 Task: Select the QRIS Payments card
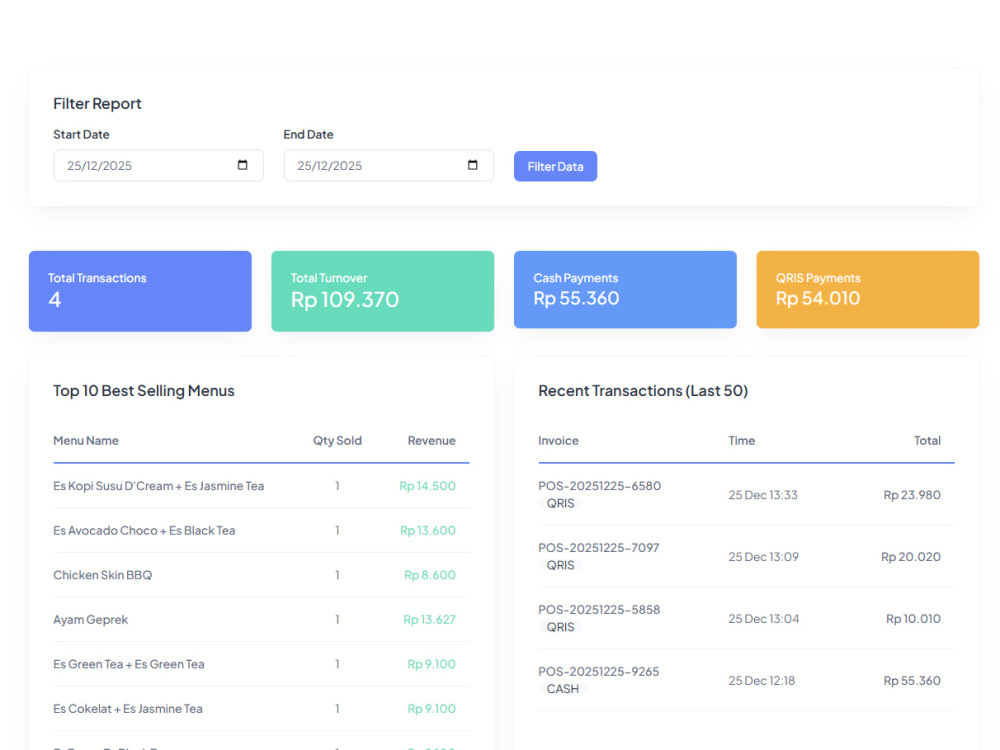(867, 290)
